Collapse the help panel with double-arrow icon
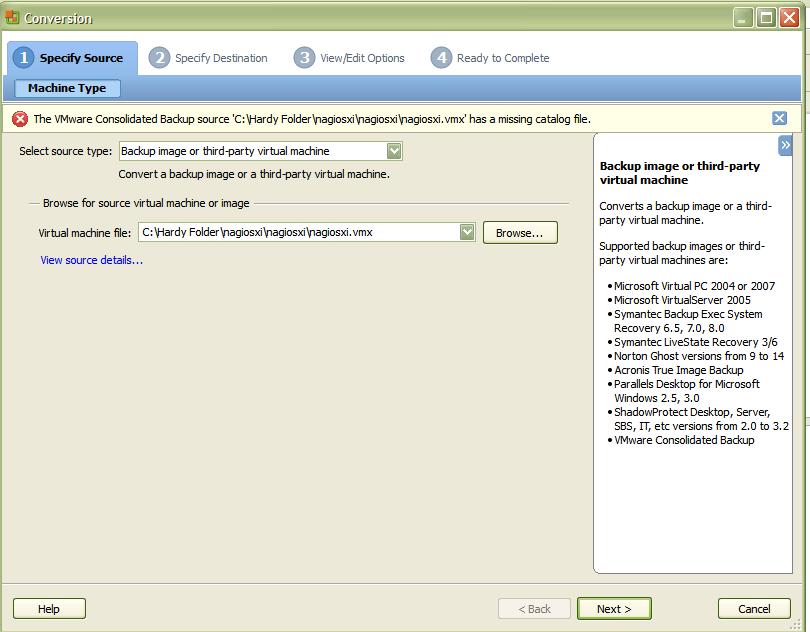This screenshot has height=632, width=810. click(x=785, y=146)
